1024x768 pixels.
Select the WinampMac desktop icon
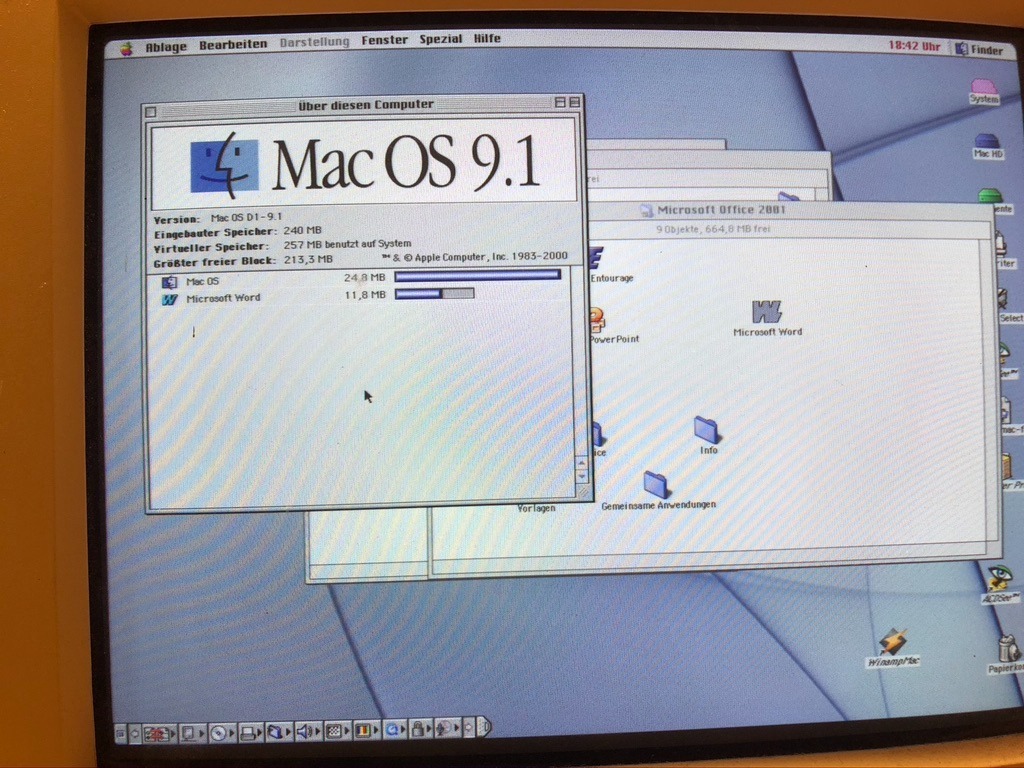[x=892, y=641]
